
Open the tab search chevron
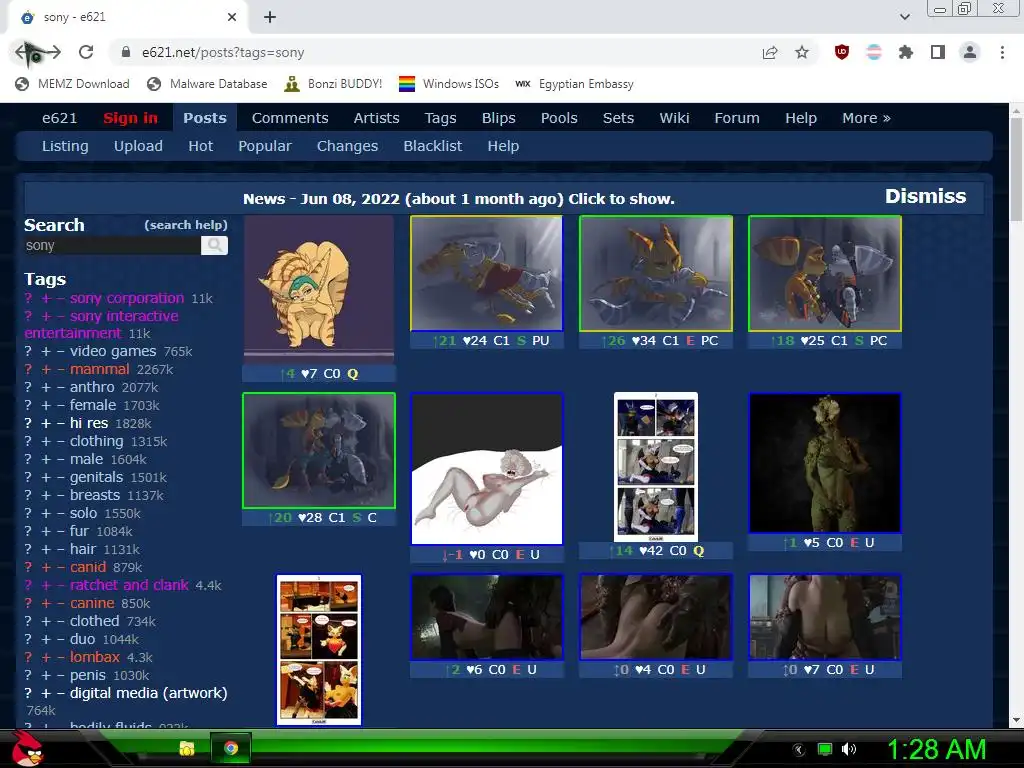tap(904, 17)
